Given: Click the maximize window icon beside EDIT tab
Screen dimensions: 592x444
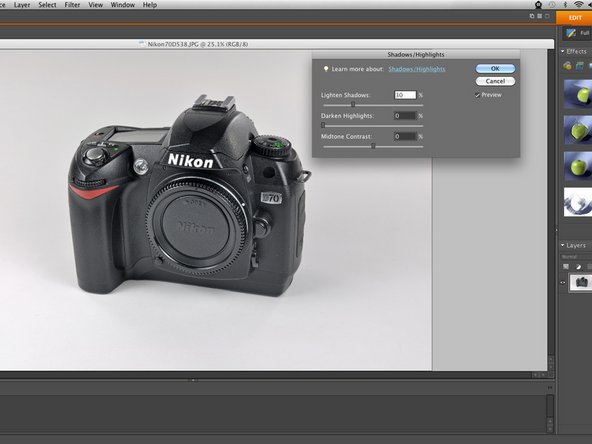Looking at the screenshot, I should coord(547,16).
